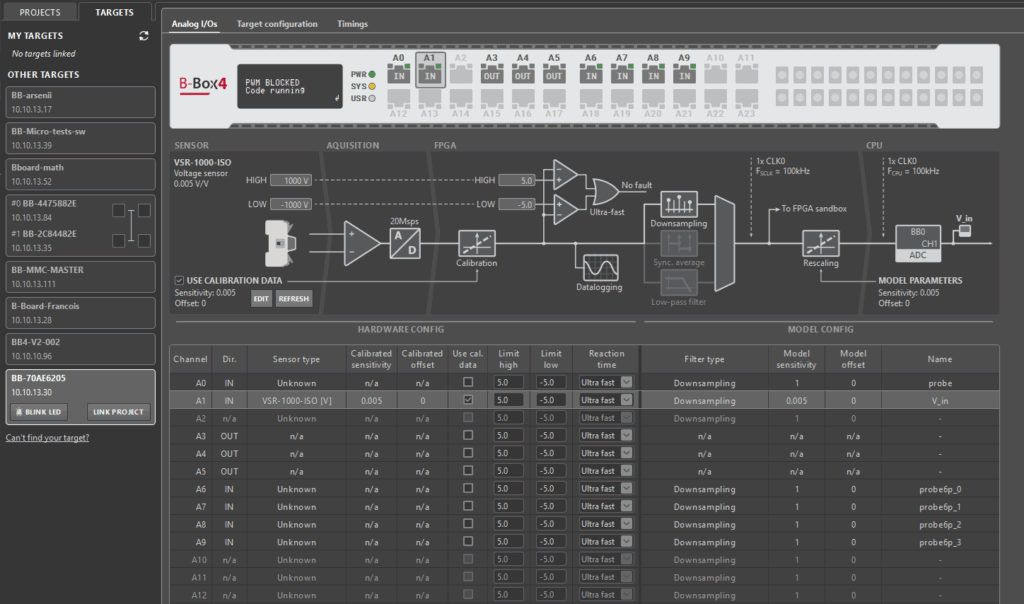Viewport: 1024px width, 604px height.
Task: Click the Limit high field for A1
Action: pos(508,400)
